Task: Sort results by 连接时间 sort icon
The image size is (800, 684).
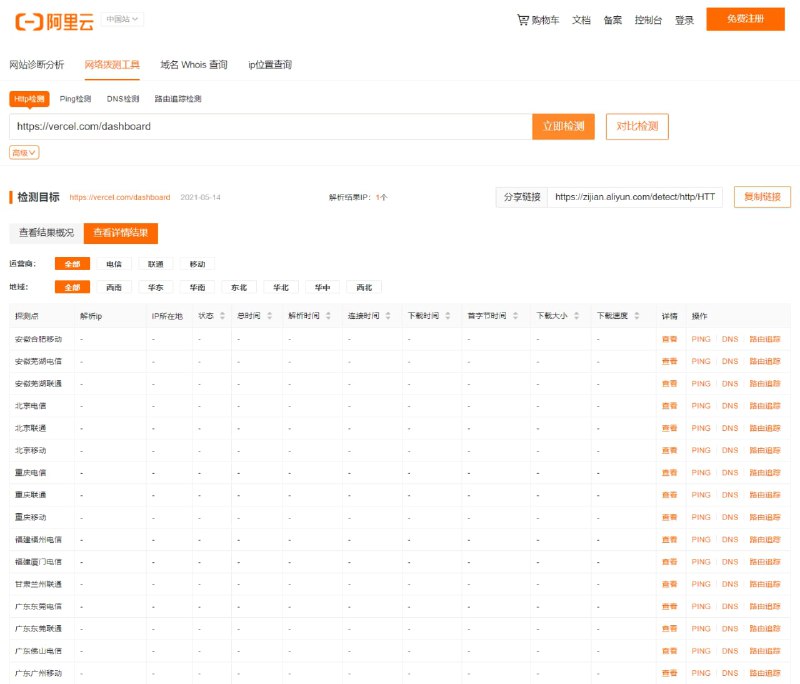Action: 388,316
